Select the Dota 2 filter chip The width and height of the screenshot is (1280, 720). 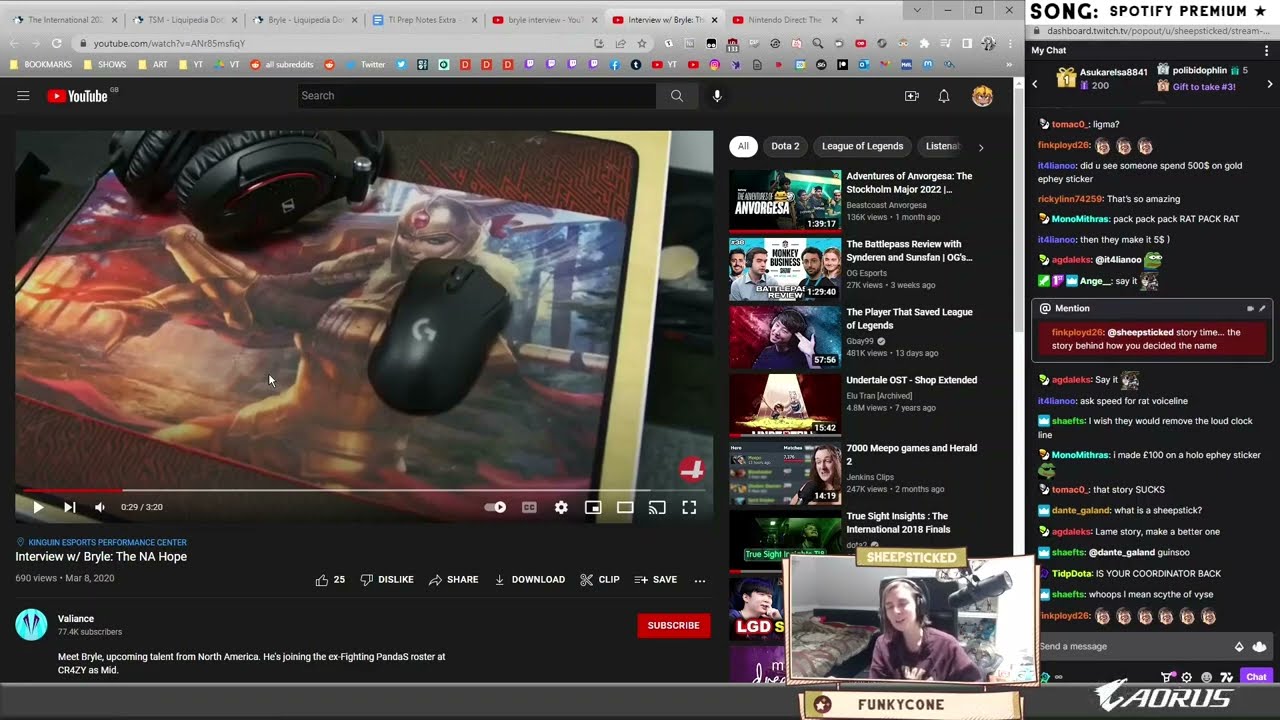pyautogui.click(x=785, y=146)
